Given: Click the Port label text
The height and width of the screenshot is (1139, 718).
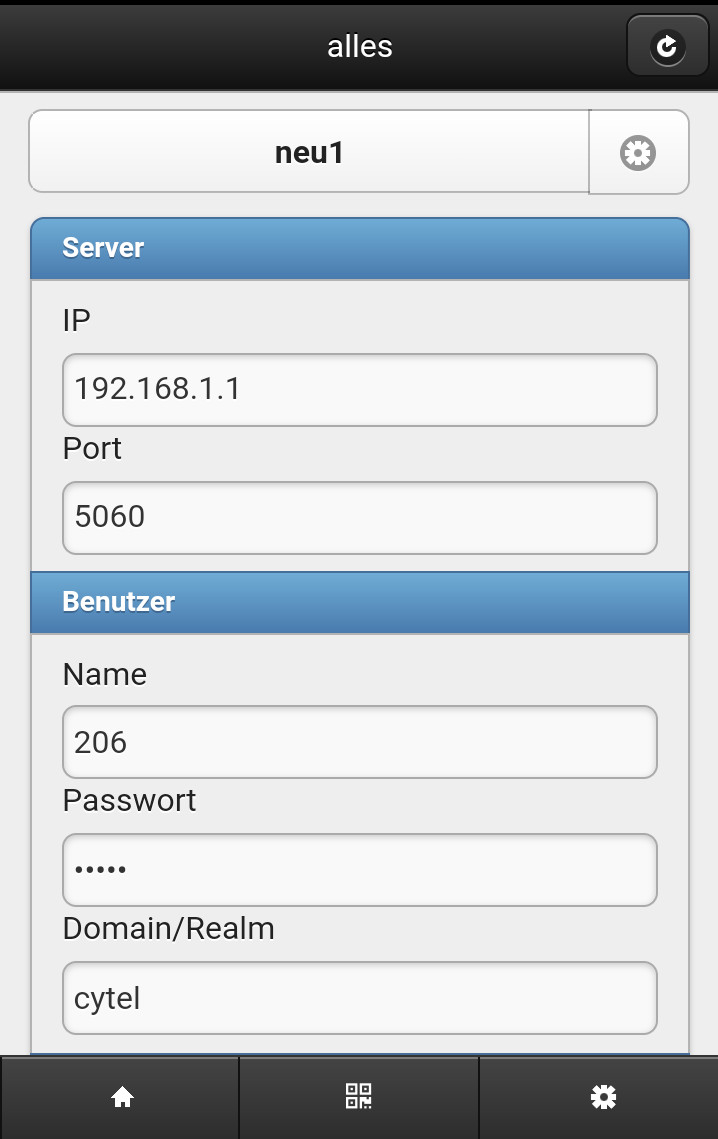Looking at the screenshot, I should pos(92,448).
